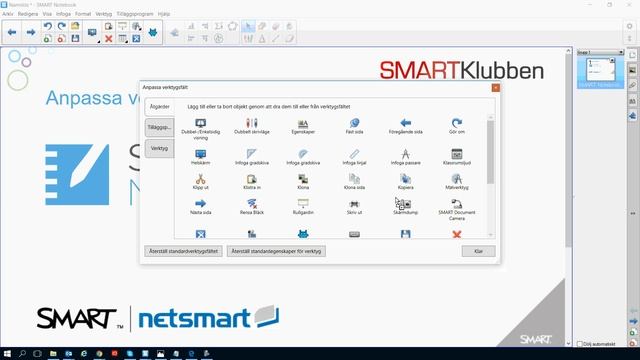Open the Attachments side tab with the paperclip icon
Image resolution: width=640 pixels, height=360 pixels.
click(632, 85)
